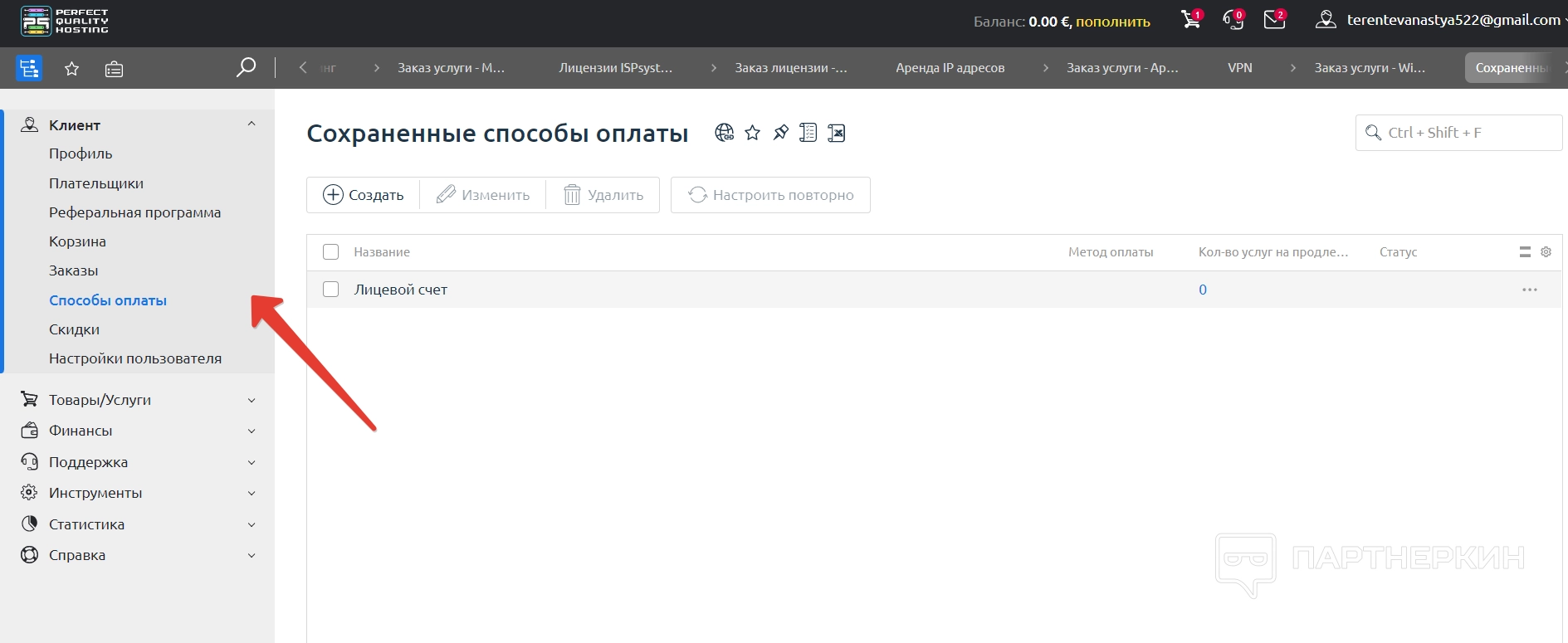Image resolution: width=1568 pixels, height=643 pixels.
Task: Open Профиль in the sidebar
Action: pos(81,153)
